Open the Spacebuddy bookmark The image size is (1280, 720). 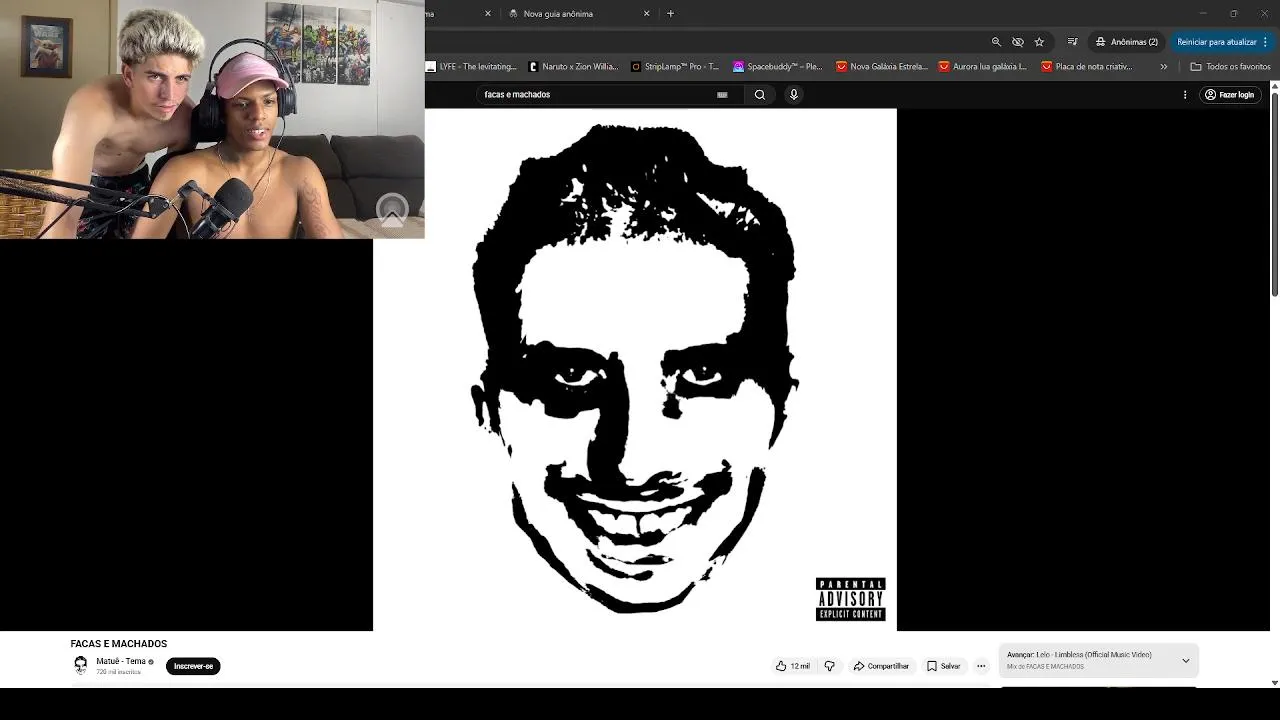778,67
